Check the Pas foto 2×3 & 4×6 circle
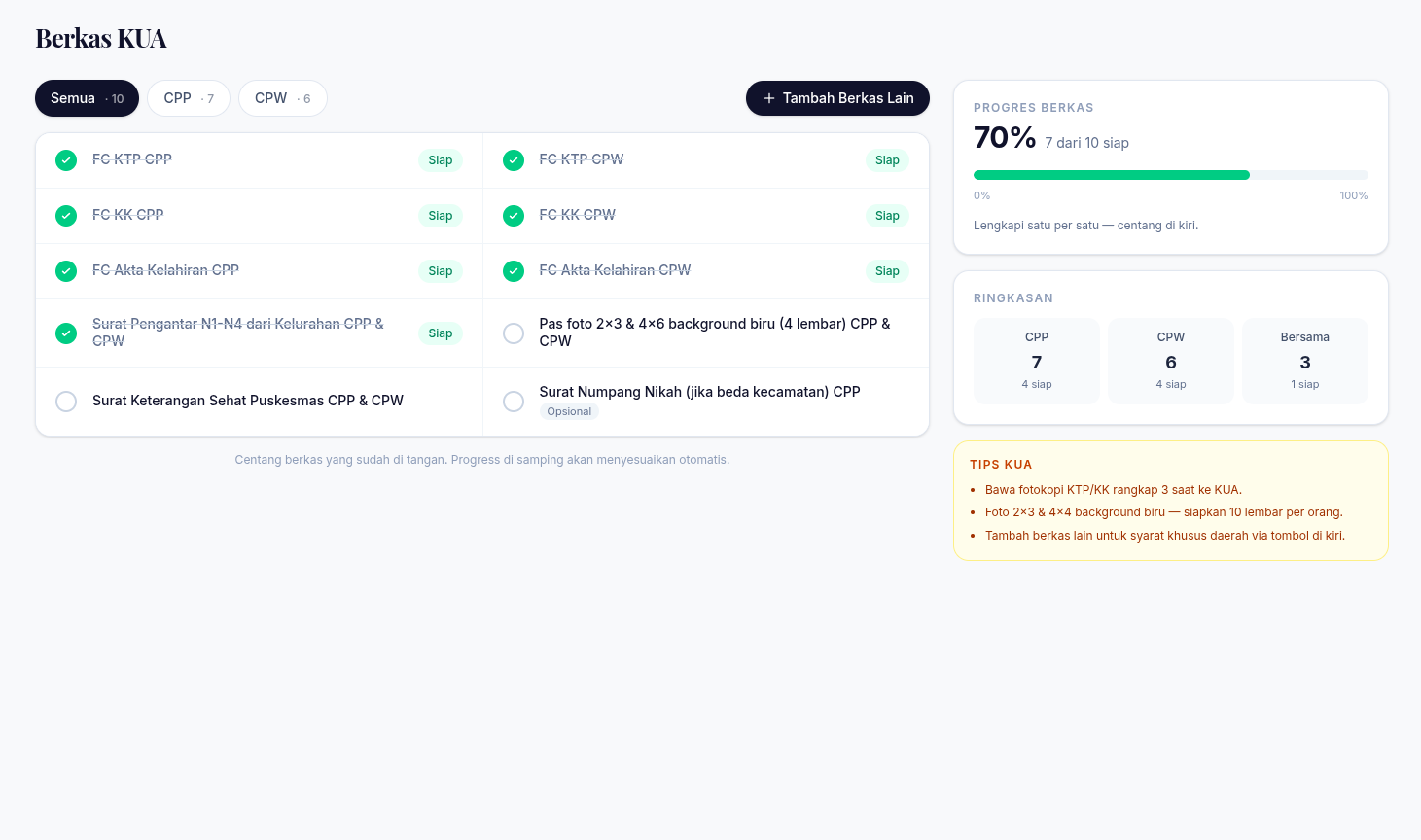The image size is (1421, 840). (514, 333)
